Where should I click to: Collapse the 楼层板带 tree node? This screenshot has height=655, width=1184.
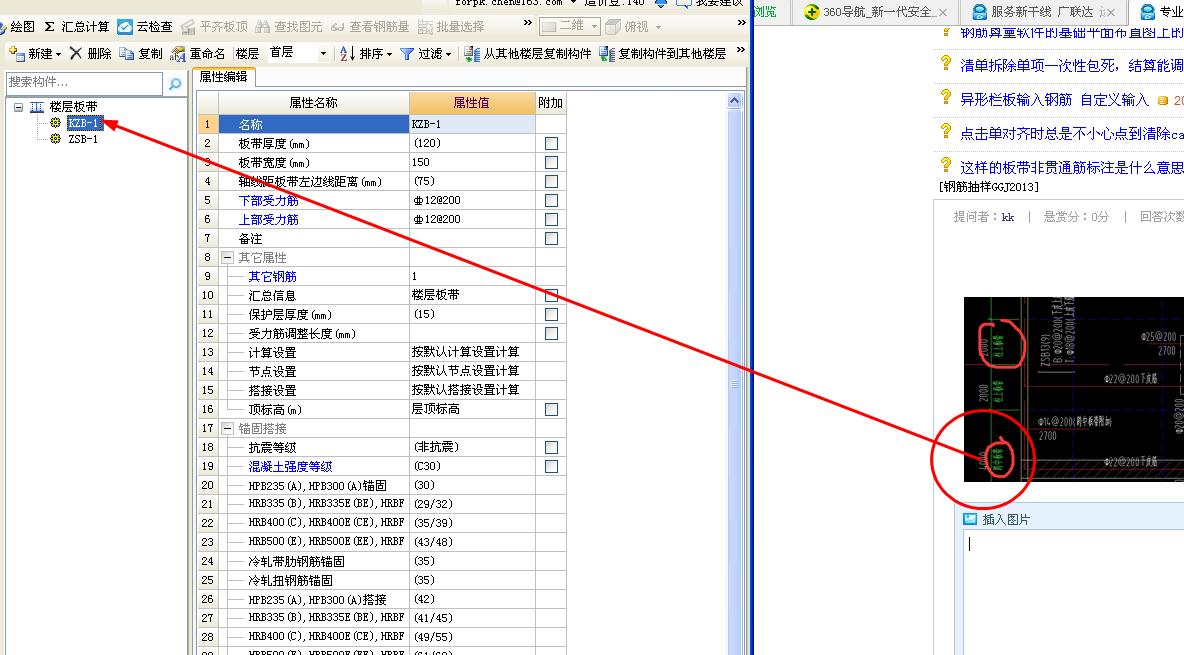pos(18,107)
